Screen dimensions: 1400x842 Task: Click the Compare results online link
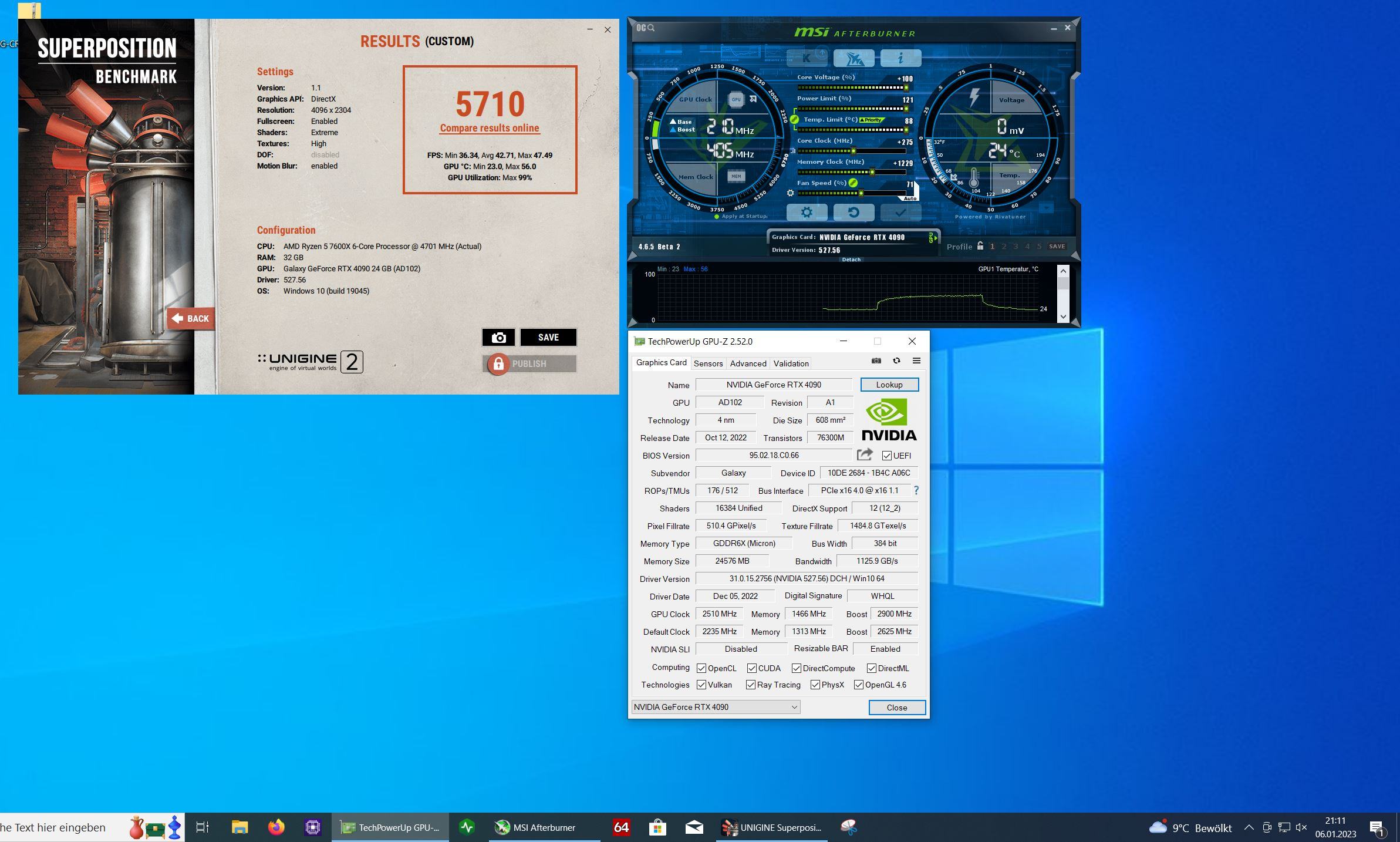coord(489,128)
